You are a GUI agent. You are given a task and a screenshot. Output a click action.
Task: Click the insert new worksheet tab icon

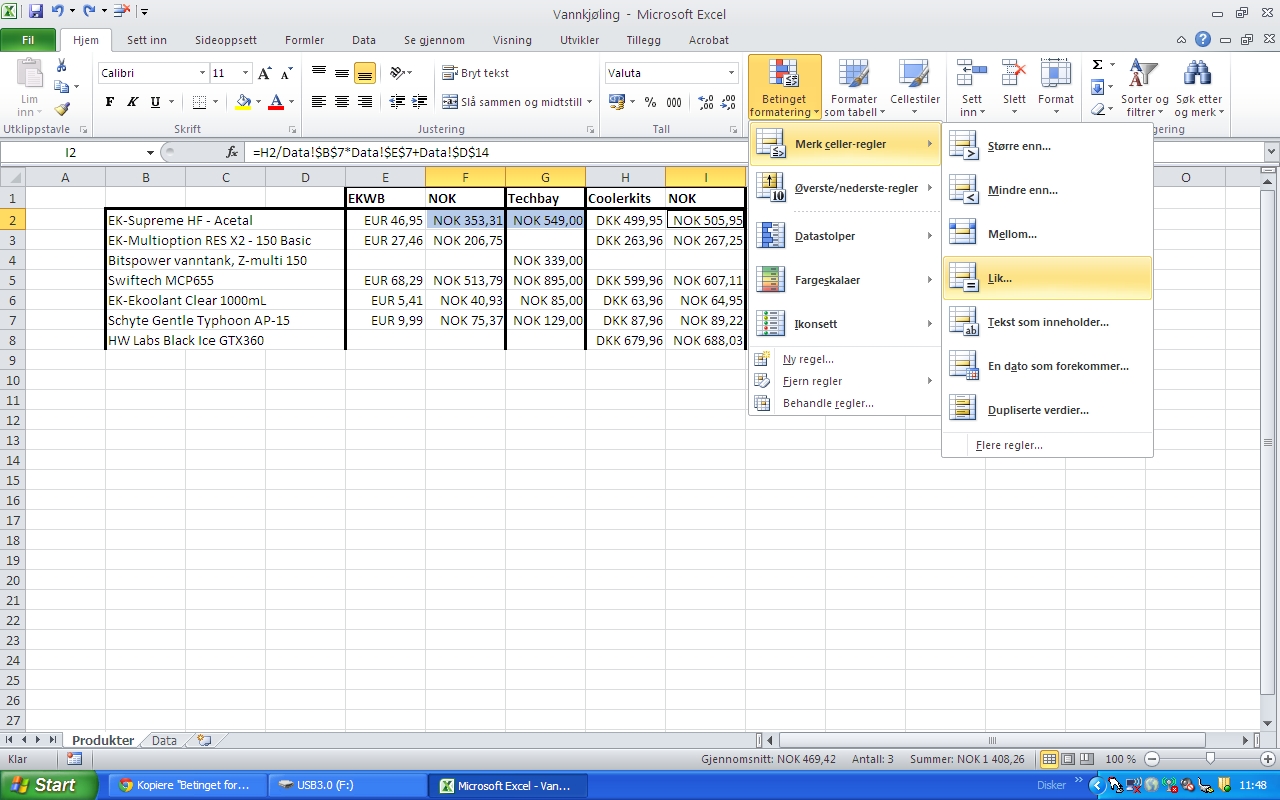(x=205, y=740)
